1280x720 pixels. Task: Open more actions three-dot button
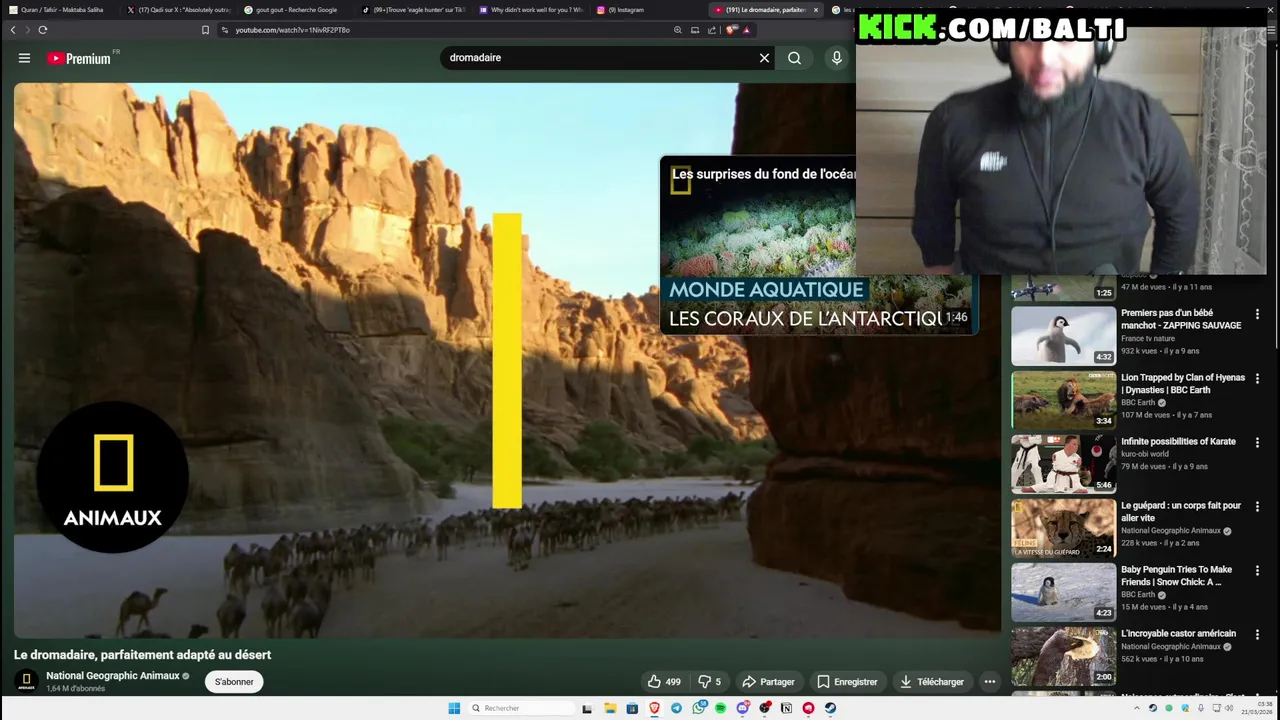[x=989, y=682]
